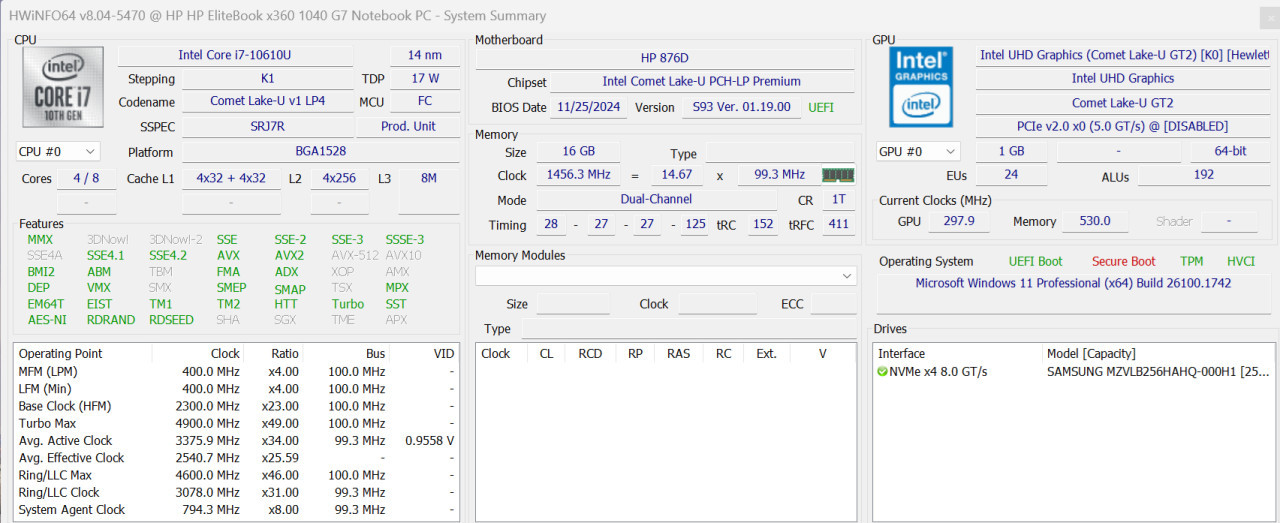The height and width of the screenshot is (523, 1280).
Task: Select the Intel Core i7-10610U name field
Action: tap(235, 55)
